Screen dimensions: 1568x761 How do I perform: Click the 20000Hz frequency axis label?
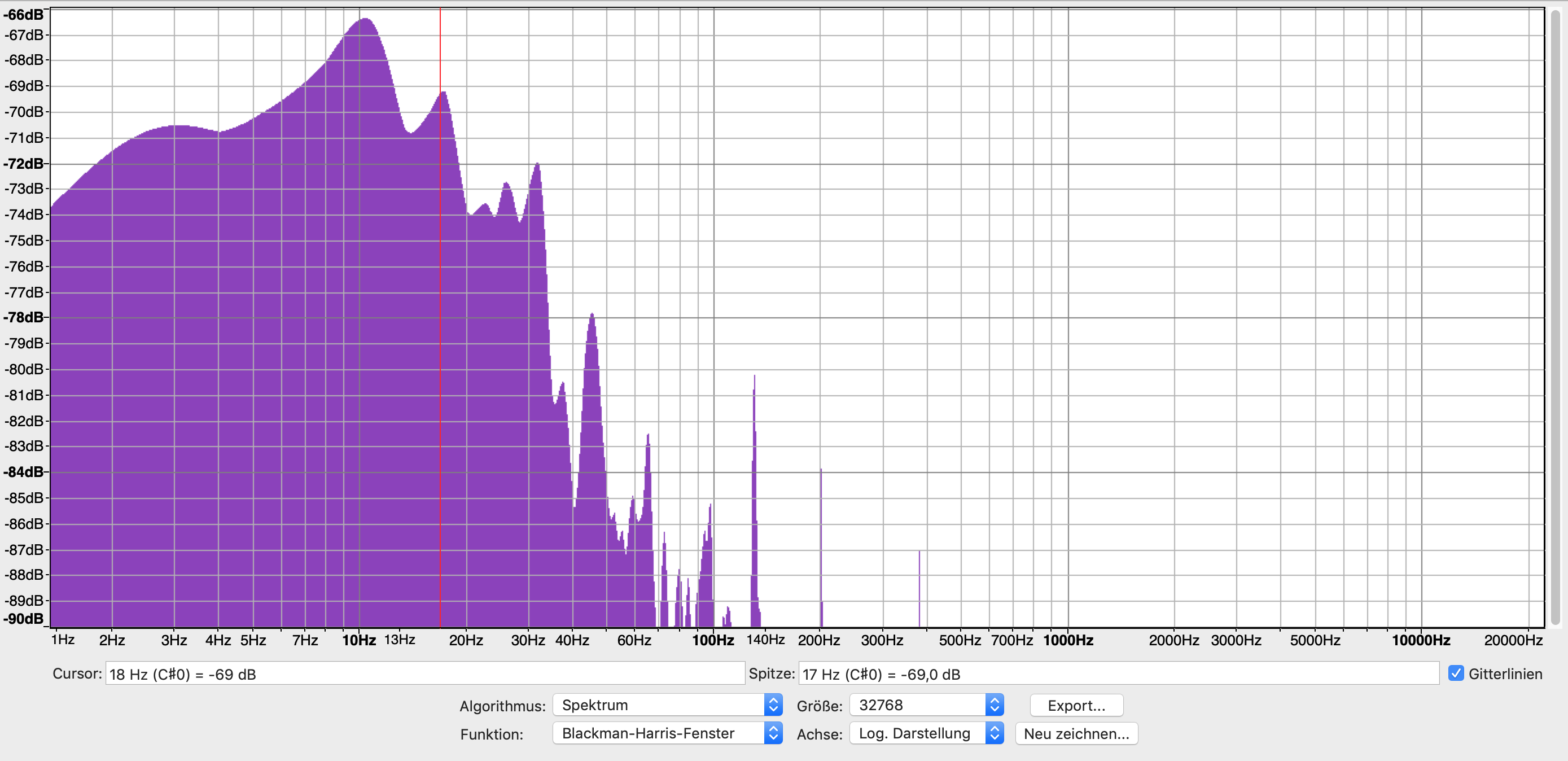[1513, 640]
